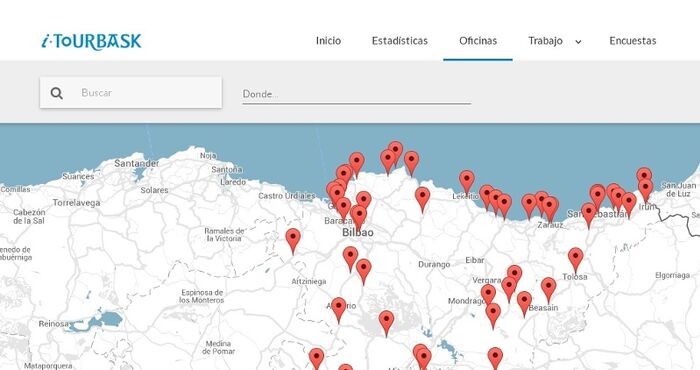Click the Eibar map label
The image size is (700, 370).
coord(475,260)
